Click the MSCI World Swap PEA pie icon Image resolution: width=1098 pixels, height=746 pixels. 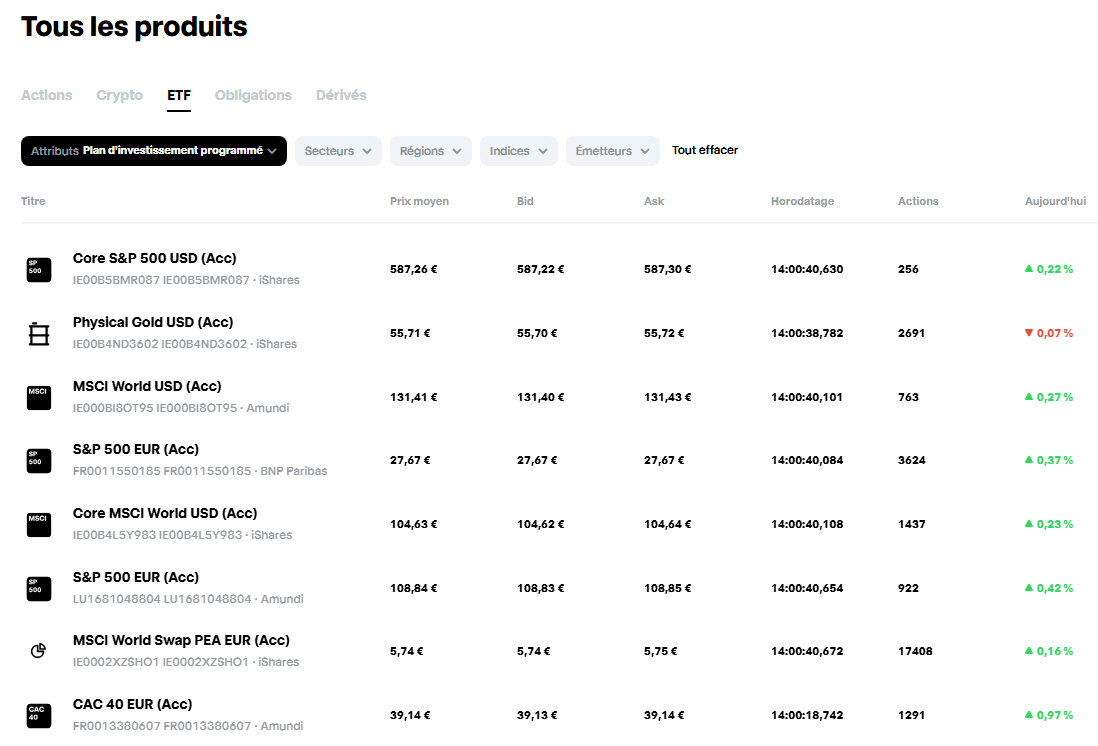[x=38, y=651]
